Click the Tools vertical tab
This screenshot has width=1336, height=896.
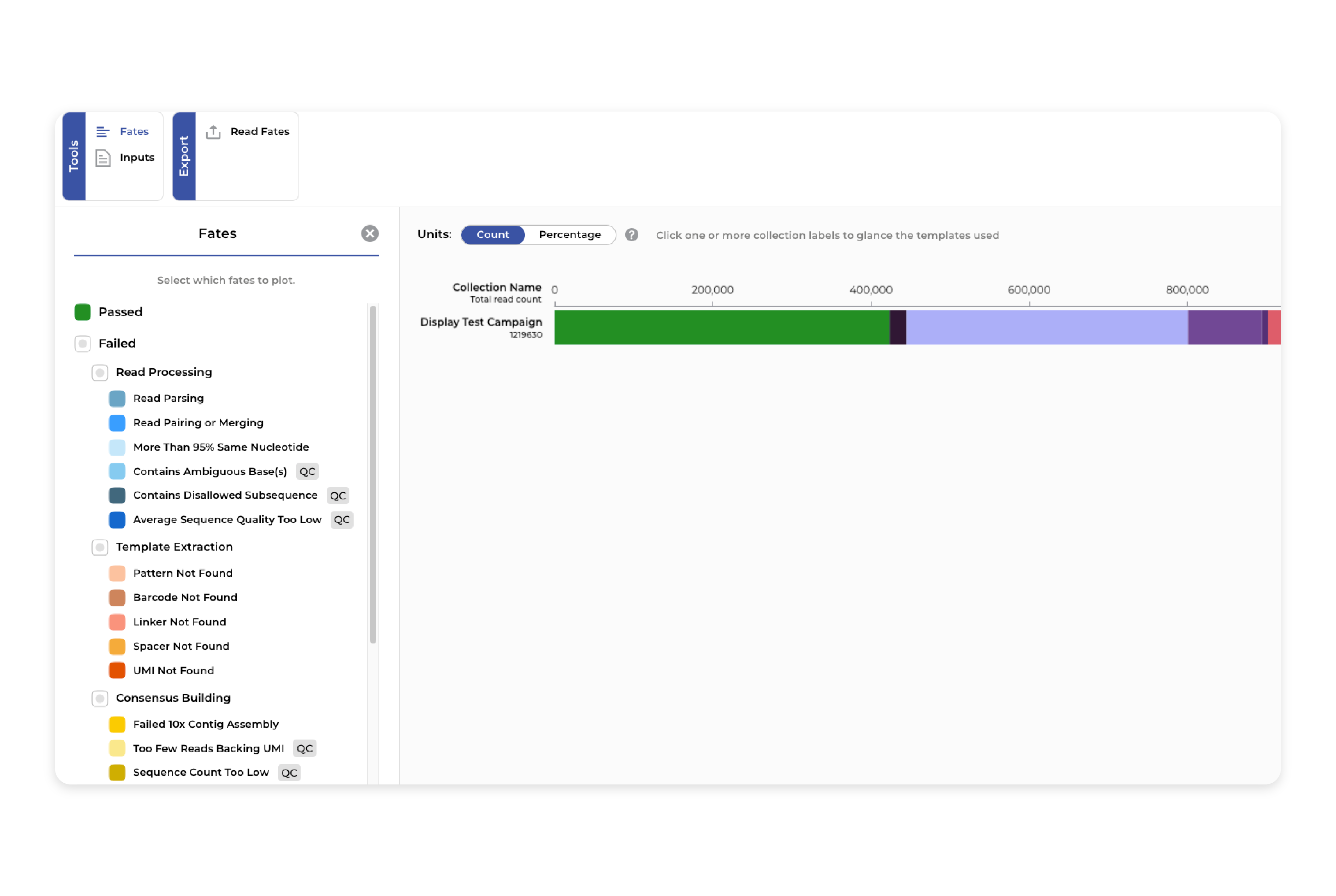pyautogui.click(x=74, y=156)
